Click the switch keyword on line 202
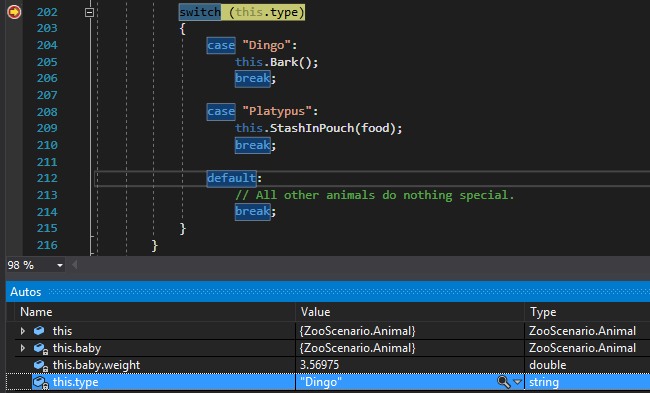The height and width of the screenshot is (393, 650). pos(200,12)
